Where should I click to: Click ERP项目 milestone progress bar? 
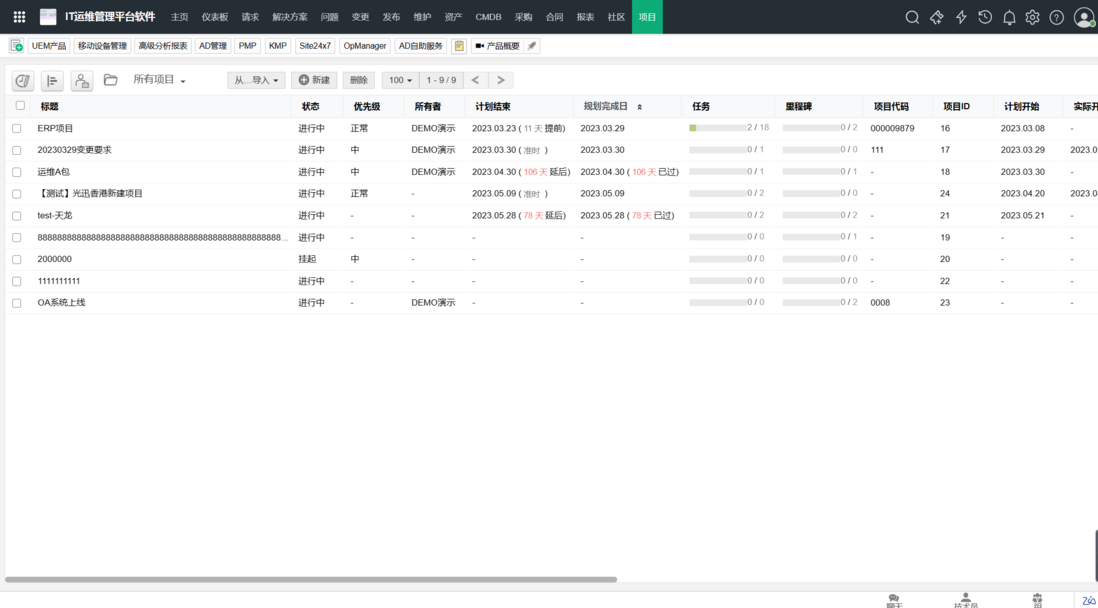811,128
